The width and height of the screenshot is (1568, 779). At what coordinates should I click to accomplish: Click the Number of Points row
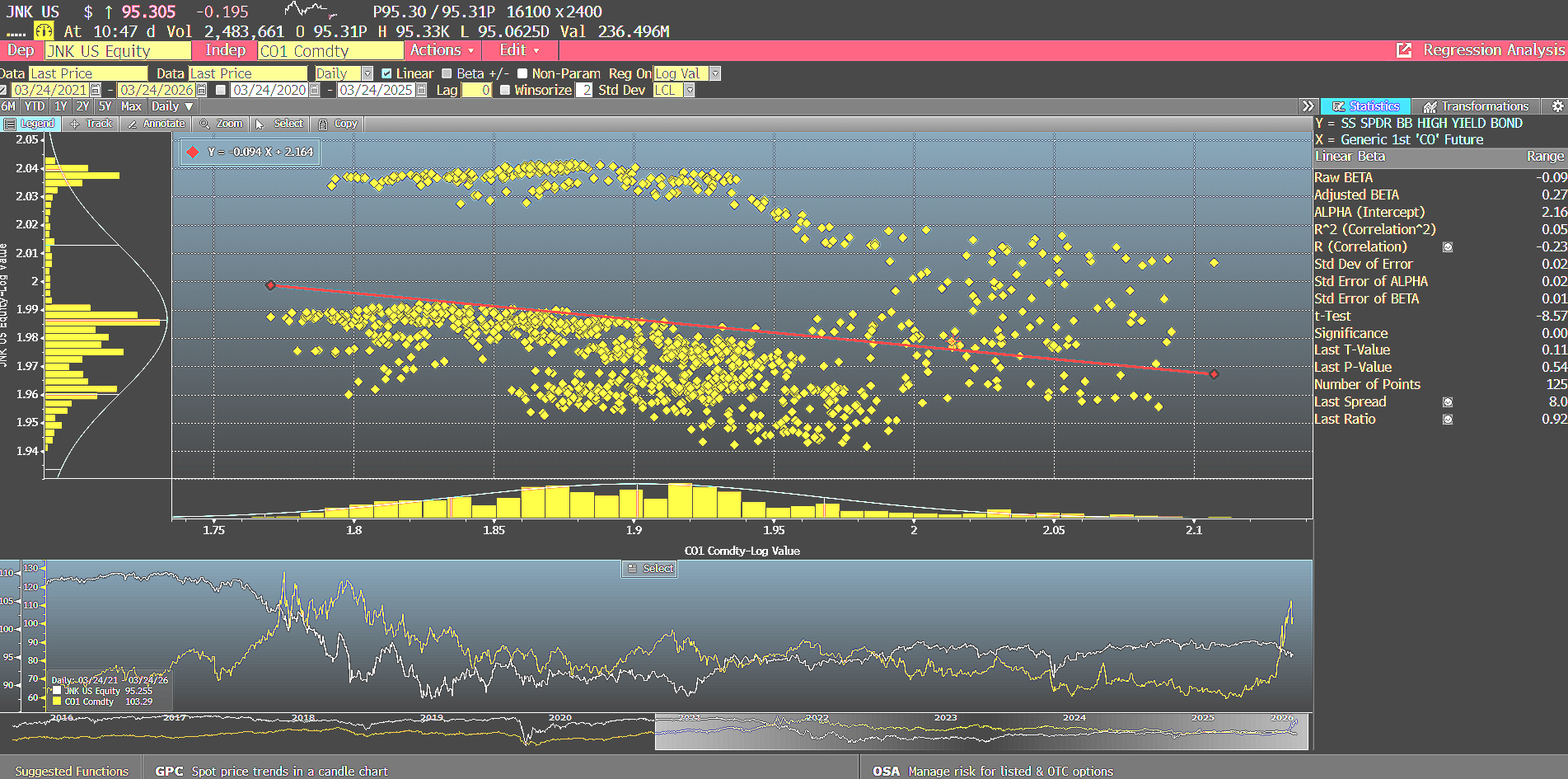1440,385
